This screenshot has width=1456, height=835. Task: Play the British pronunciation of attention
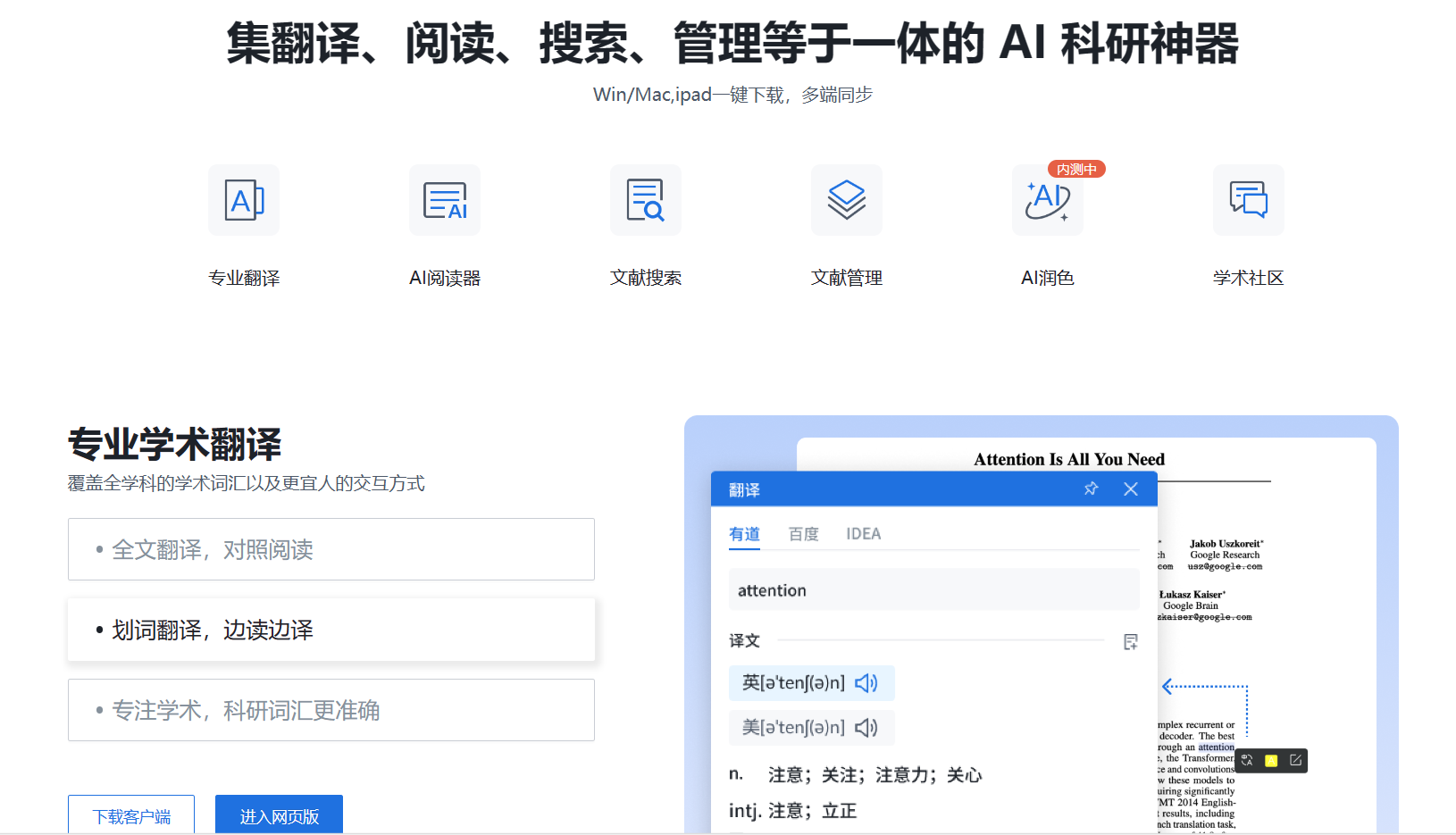tap(865, 682)
